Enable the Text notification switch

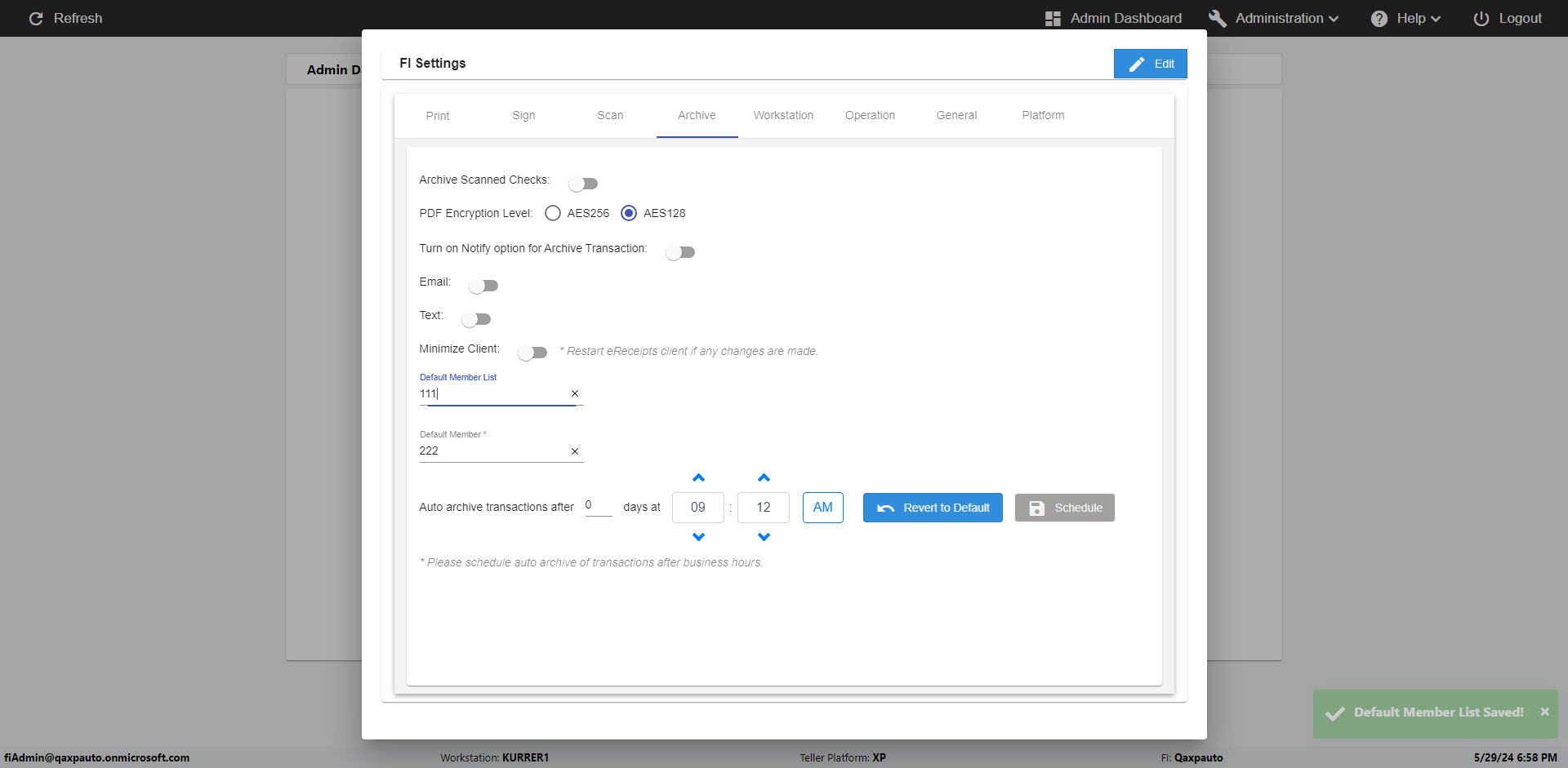coord(476,319)
